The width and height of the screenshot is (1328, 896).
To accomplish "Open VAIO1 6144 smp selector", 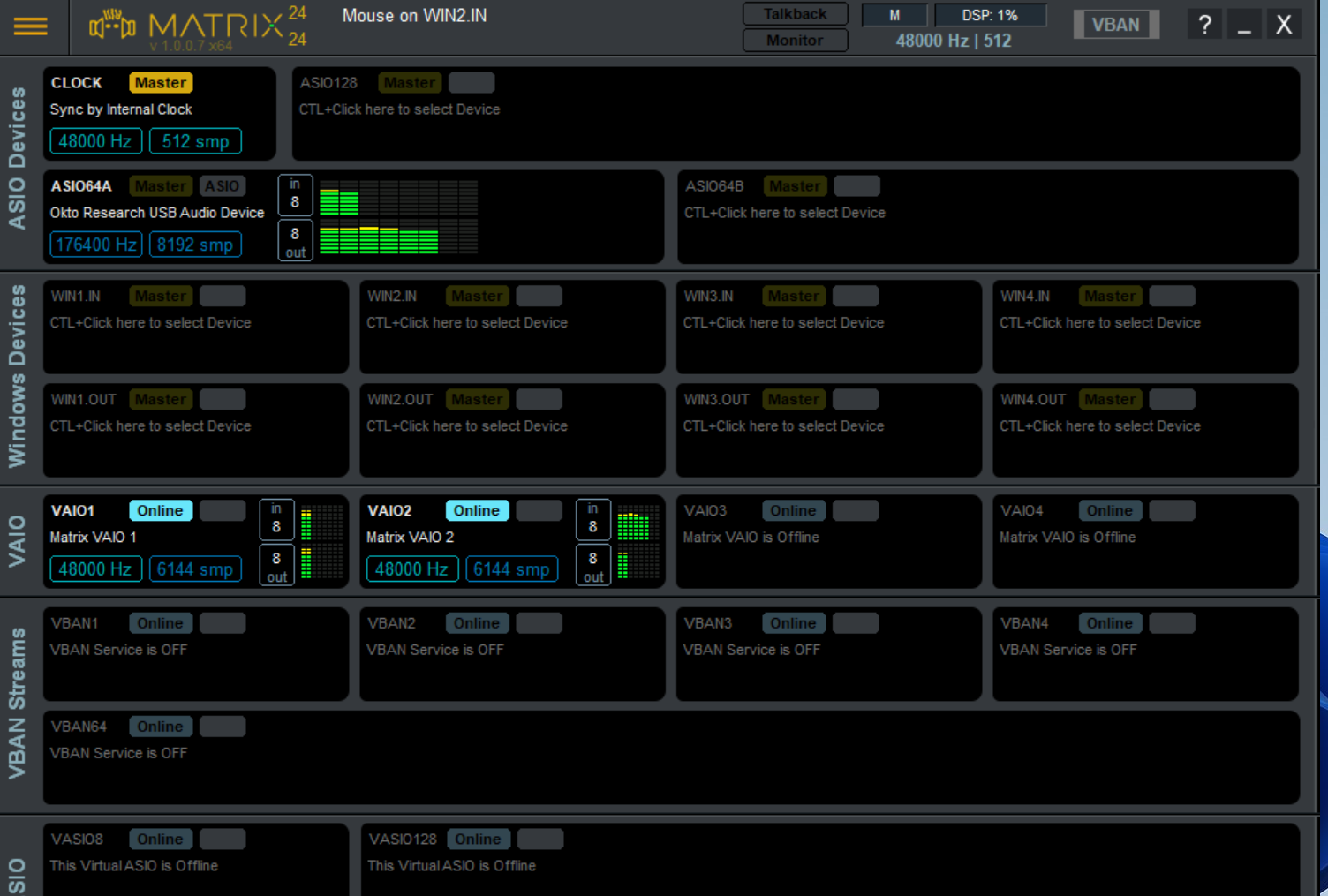I will [195, 569].
